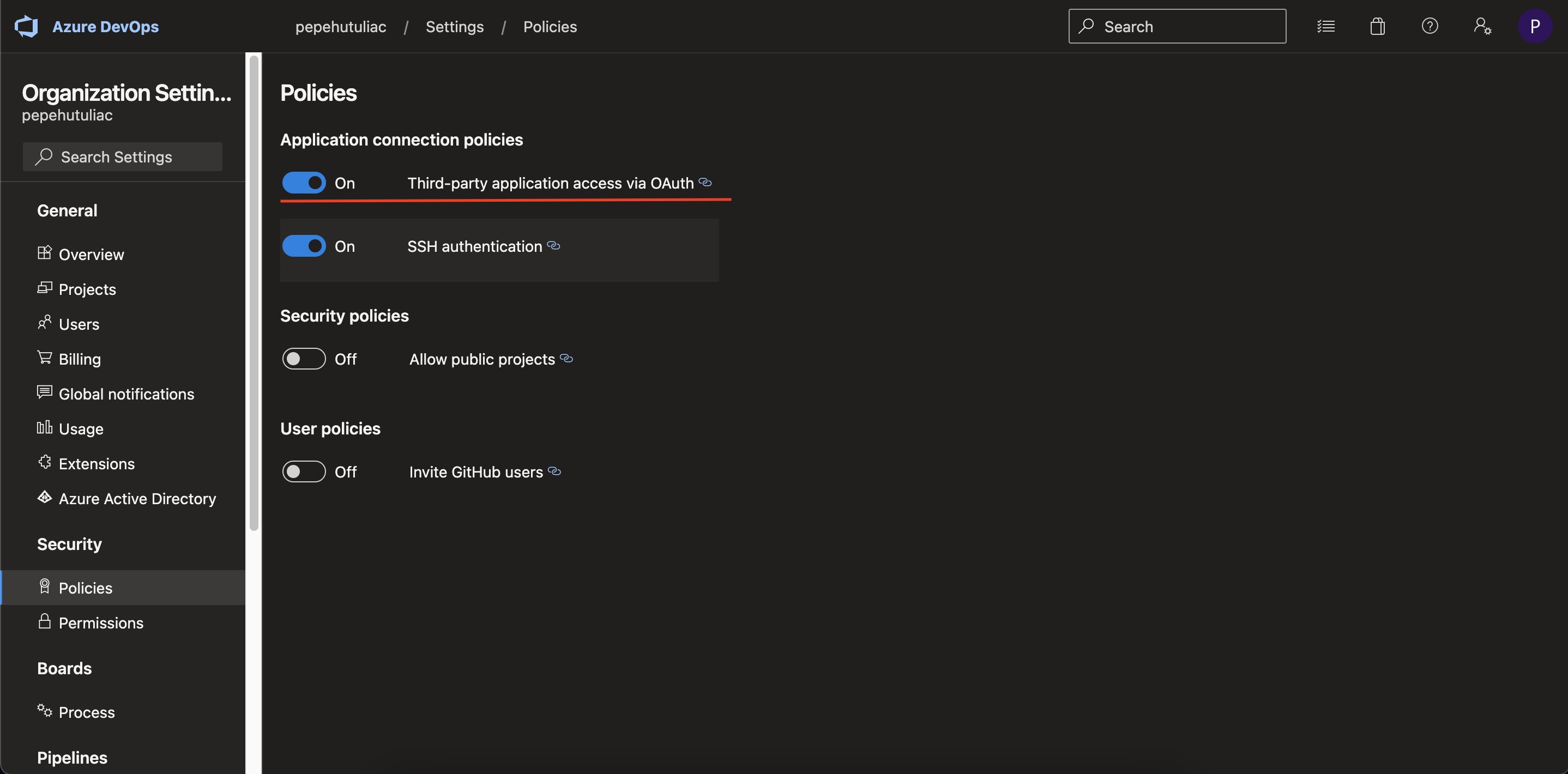
Task: Click 'Allow public projects' label text
Action: 481,359
